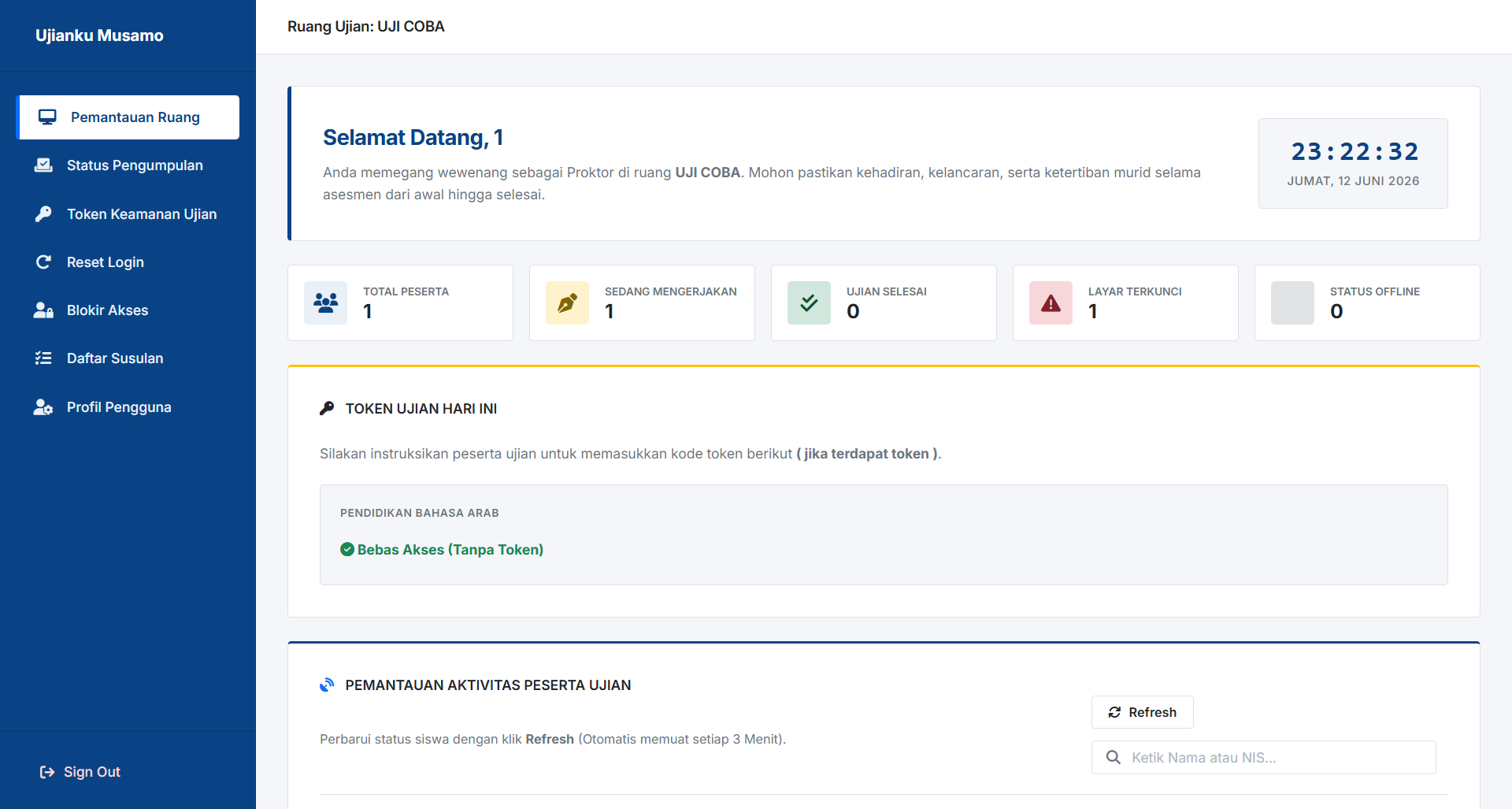Click the green check icon of Bebas Akses

tap(347, 549)
